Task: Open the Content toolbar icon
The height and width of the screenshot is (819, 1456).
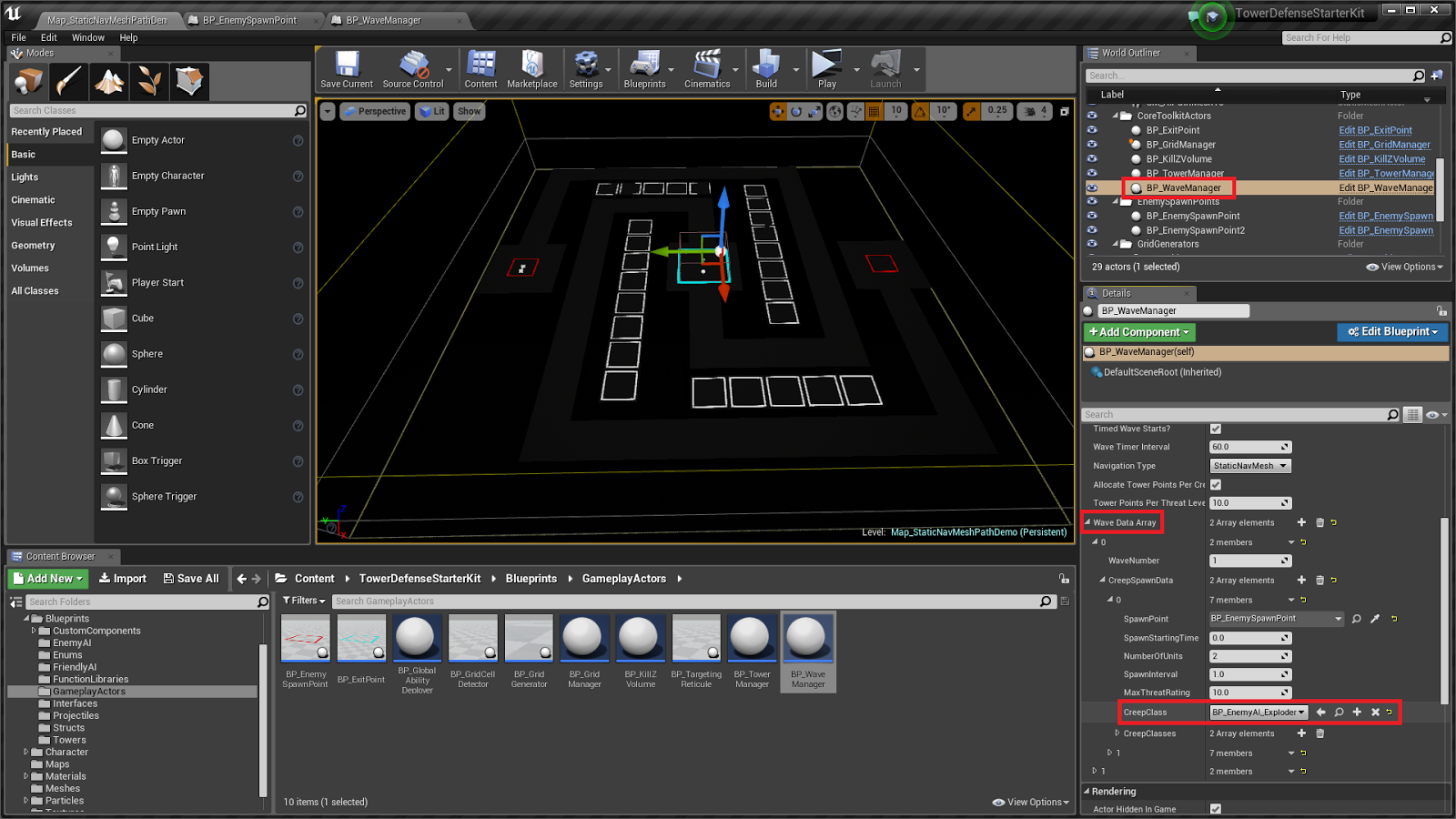Action: (480, 69)
